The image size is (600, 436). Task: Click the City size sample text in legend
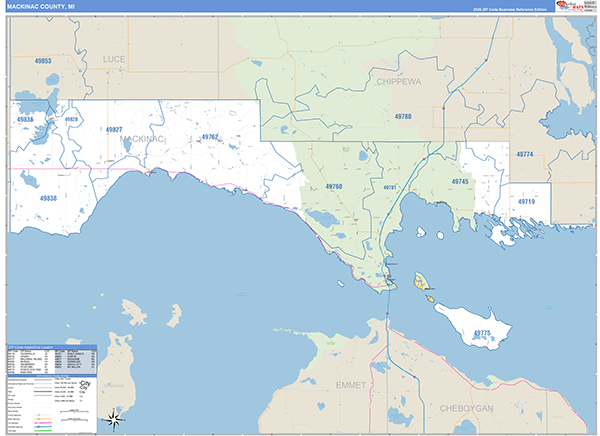point(85,387)
